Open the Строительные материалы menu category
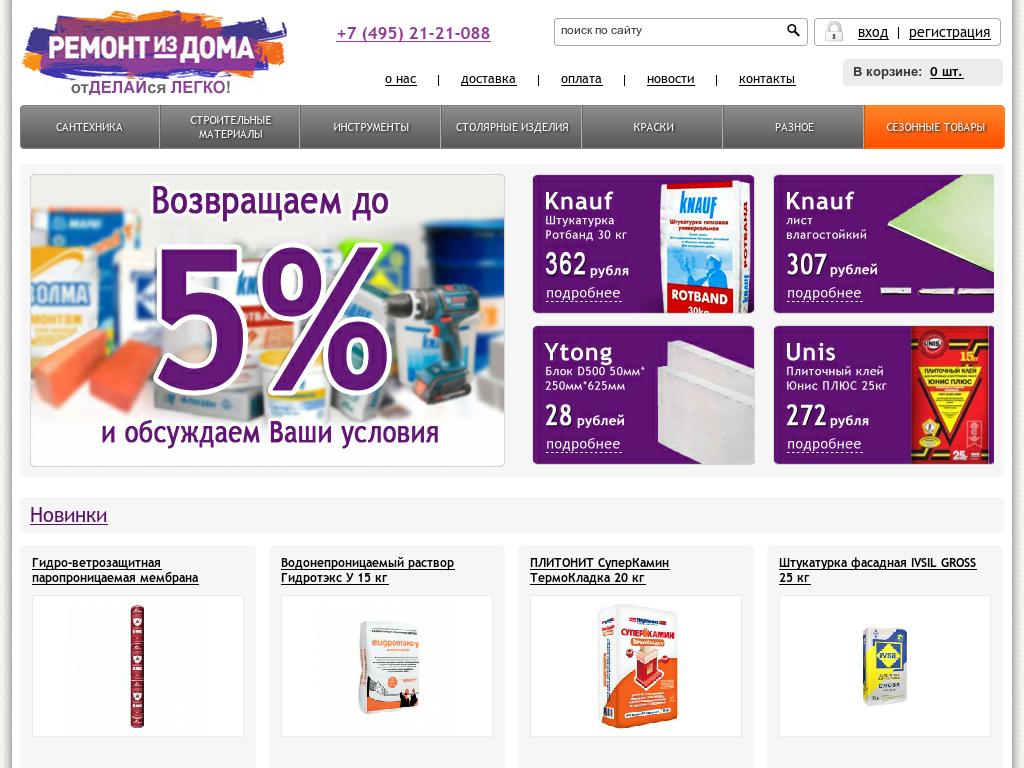Viewport: 1024px width, 768px height. tap(230, 127)
